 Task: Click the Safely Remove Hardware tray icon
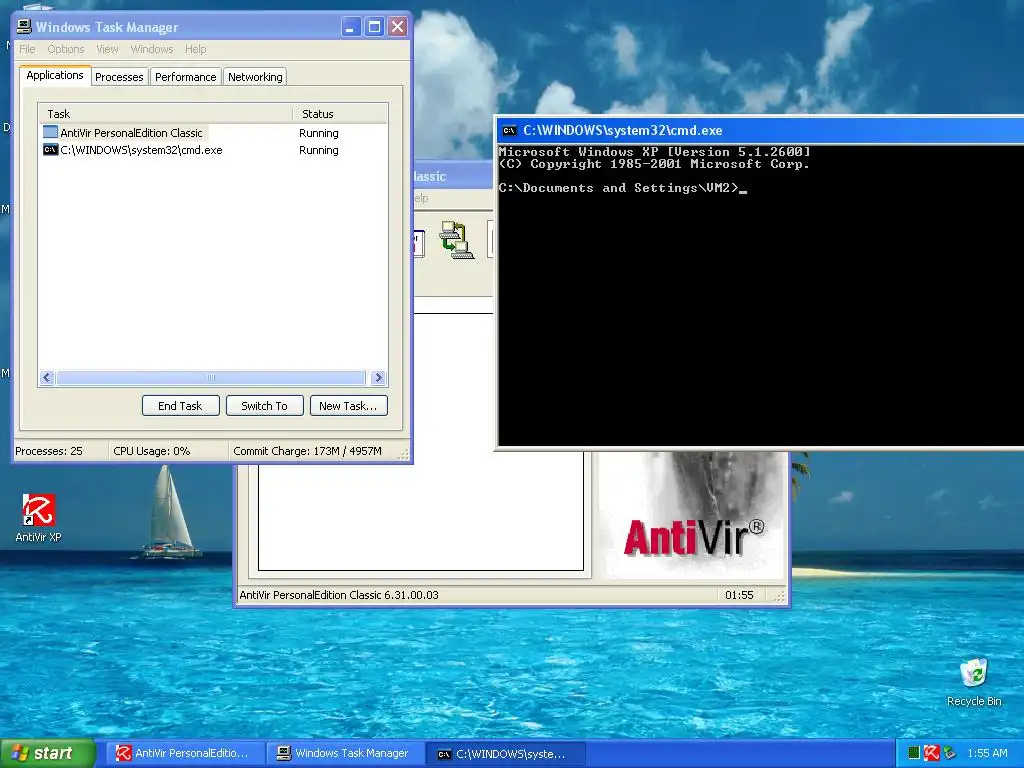[950, 753]
